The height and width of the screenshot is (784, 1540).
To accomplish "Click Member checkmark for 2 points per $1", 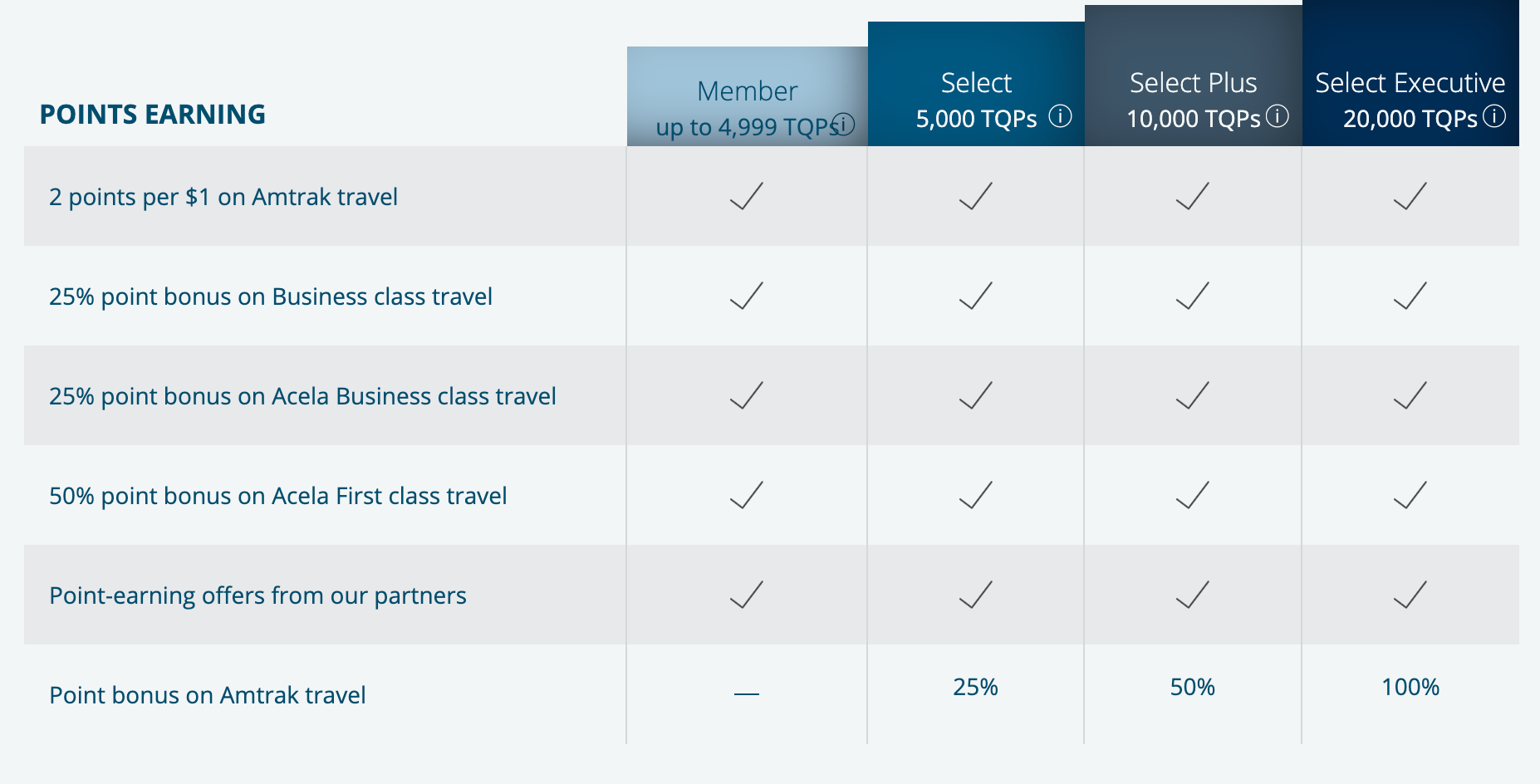I will coord(746,197).
